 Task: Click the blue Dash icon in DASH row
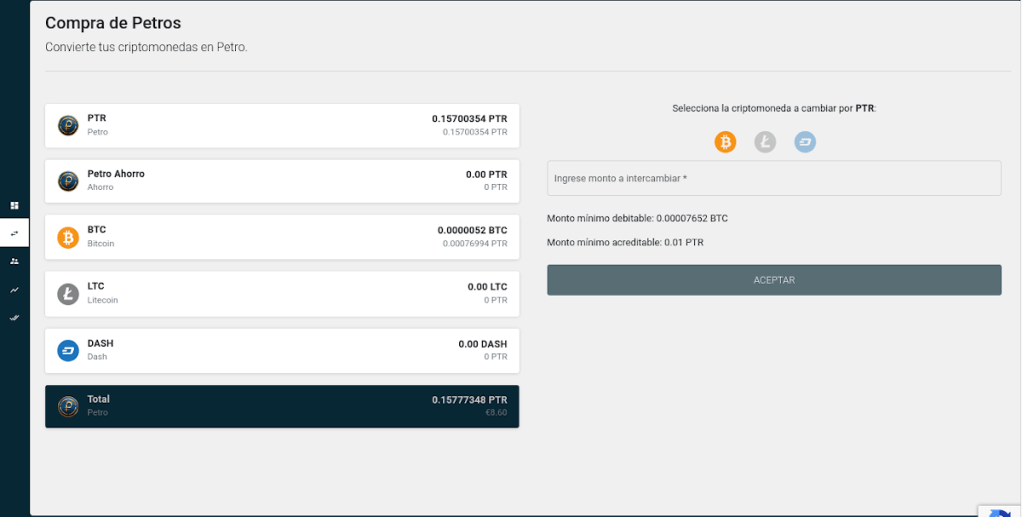pos(68,350)
